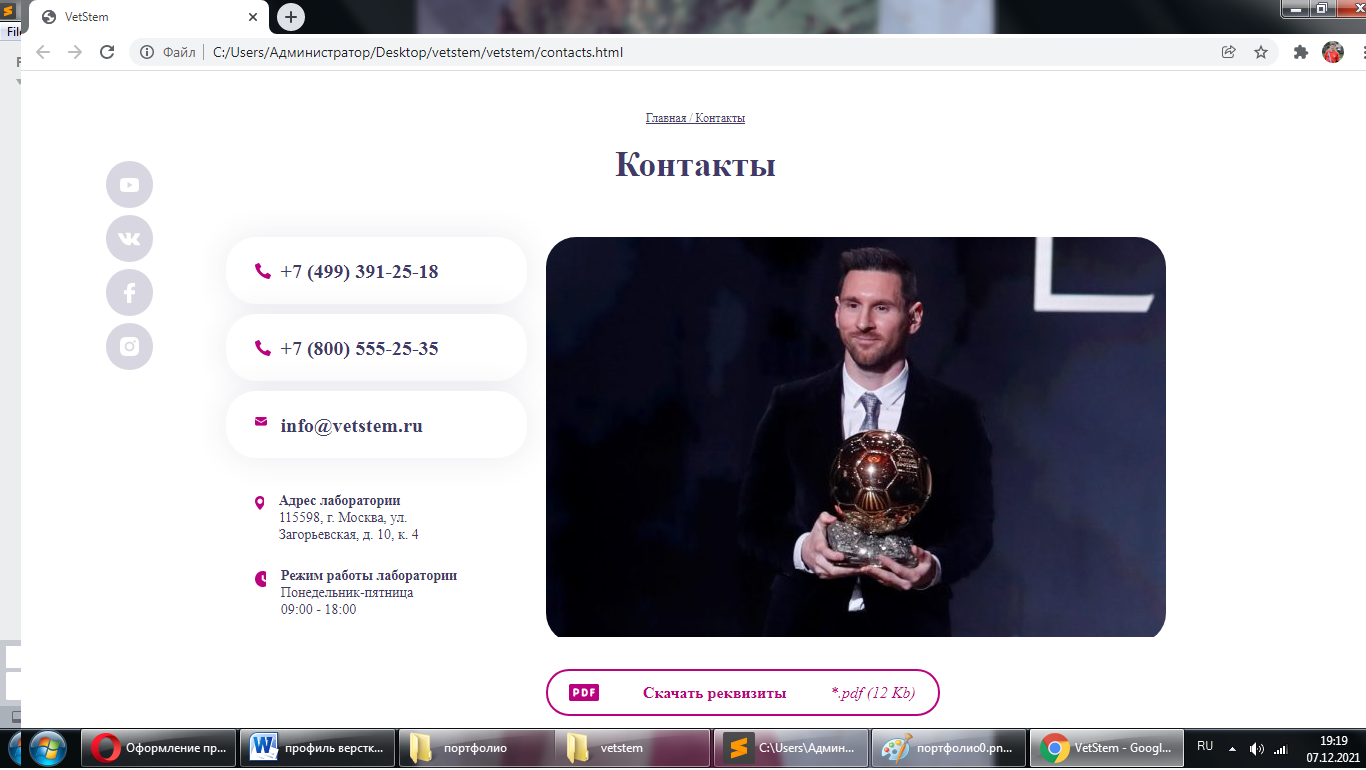Viewport: 1366px width, 770px height.
Task: Switch to Chrome VetStem taskbar button
Action: (1107, 748)
